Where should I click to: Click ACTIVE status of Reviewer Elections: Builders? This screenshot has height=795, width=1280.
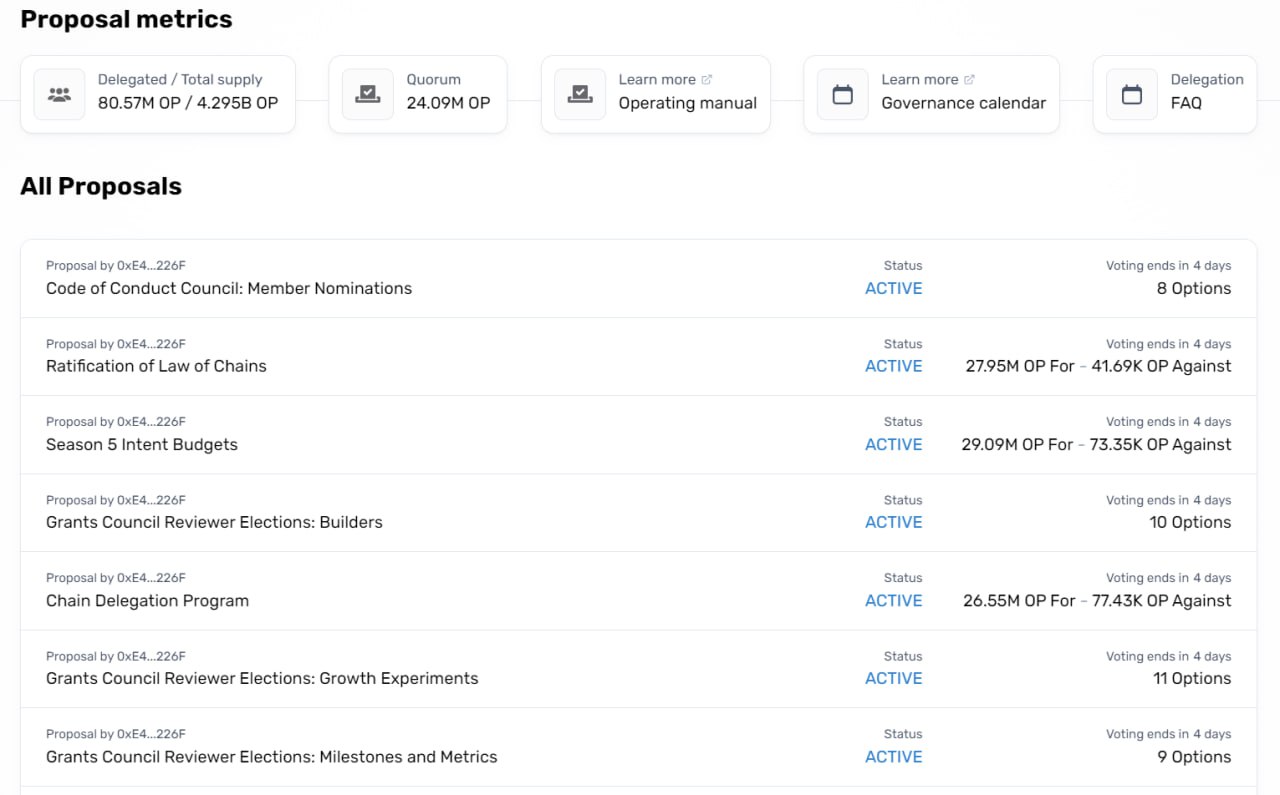pyautogui.click(x=893, y=522)
